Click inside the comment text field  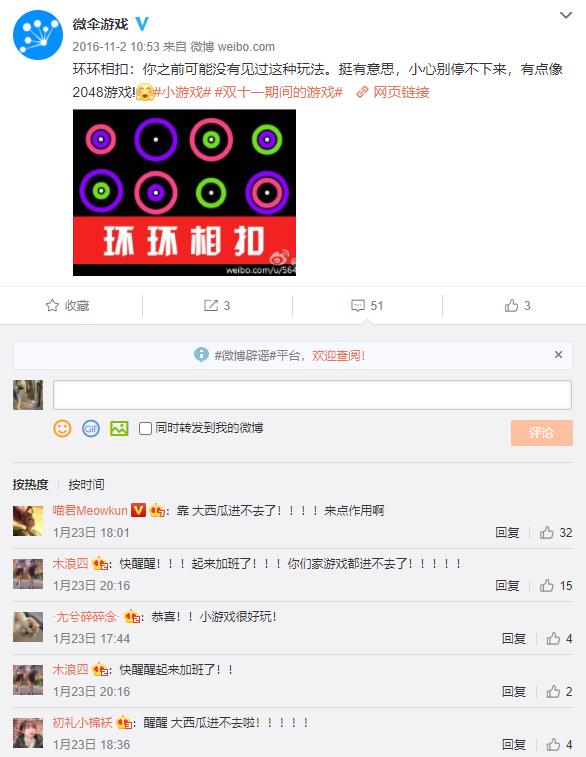click(x=312, y=395)
